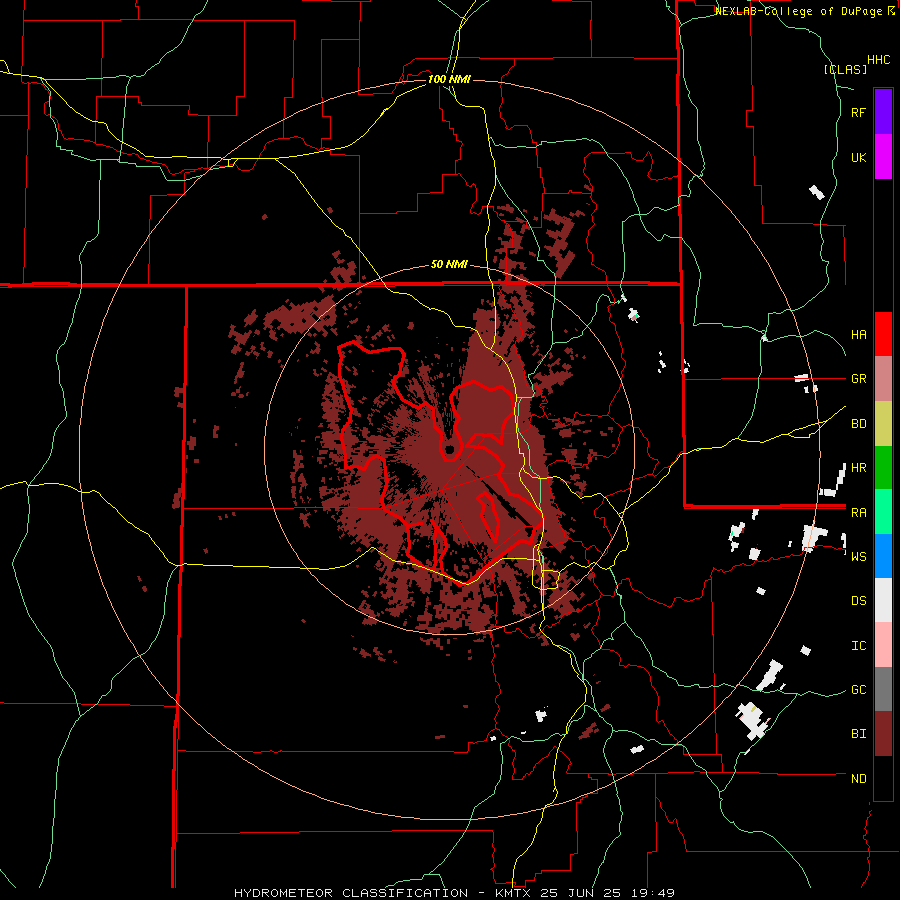Screen dimensions: 900x900
Task: Click the 'RF' legend label
Action: (x=858, y=112)
